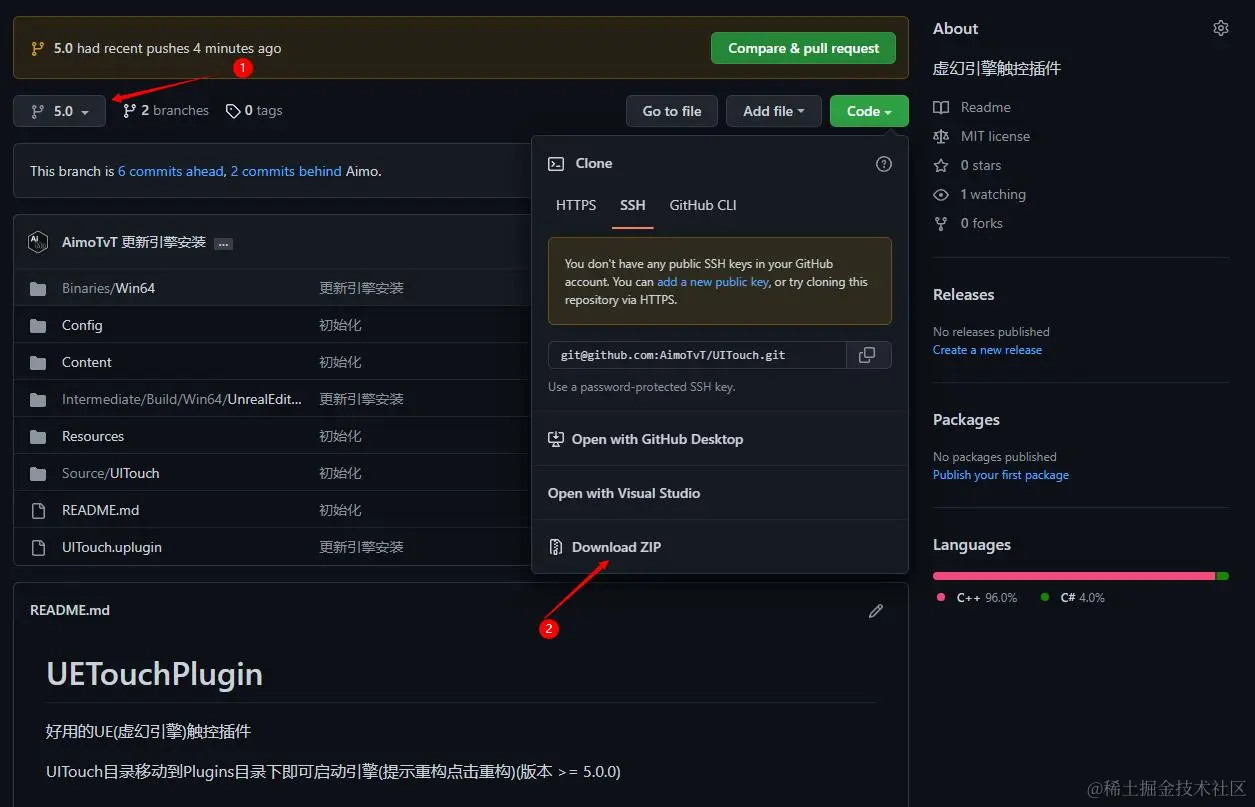This screenshot has height=807, width=1255.
Task: Click the 初始化 commit message for README.md
Action: coord(340,510)
